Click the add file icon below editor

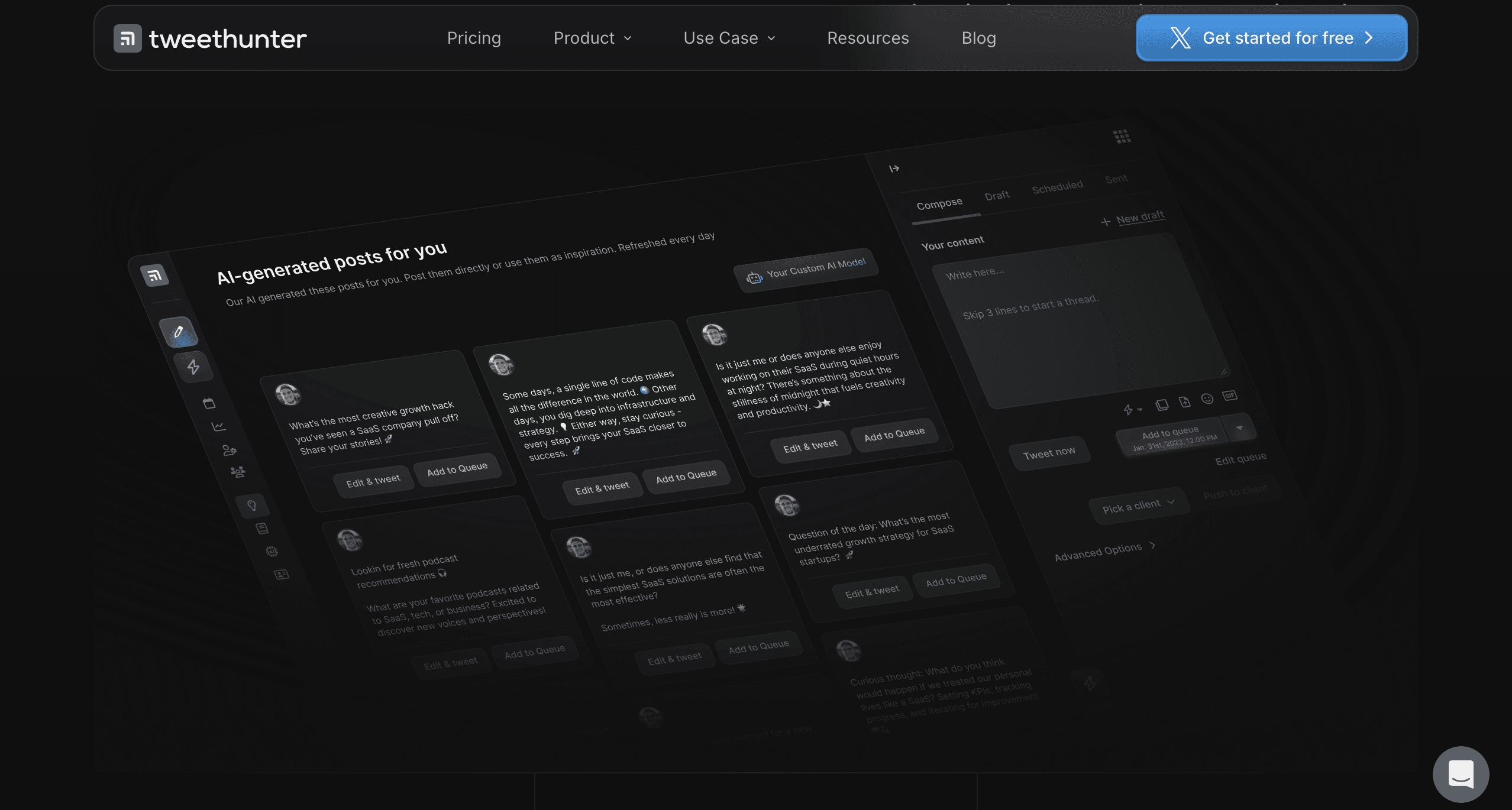click(x=1184, y=402)
